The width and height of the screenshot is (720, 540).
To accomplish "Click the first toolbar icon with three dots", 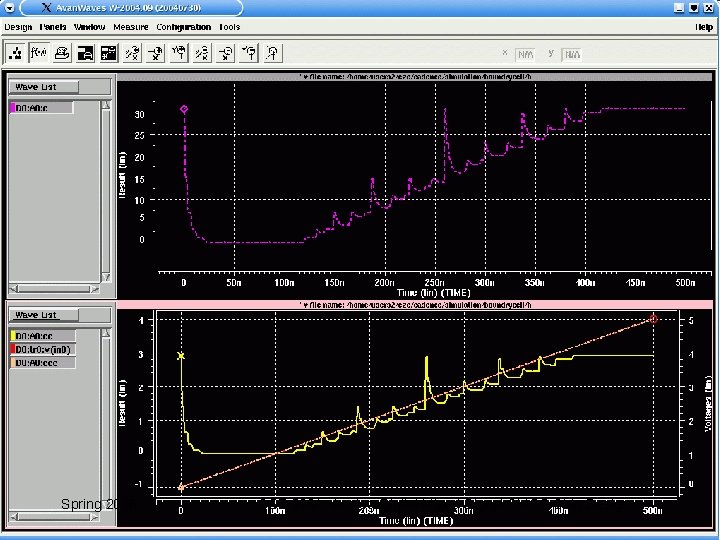I will pyautogui.click(x=16, y=52).
